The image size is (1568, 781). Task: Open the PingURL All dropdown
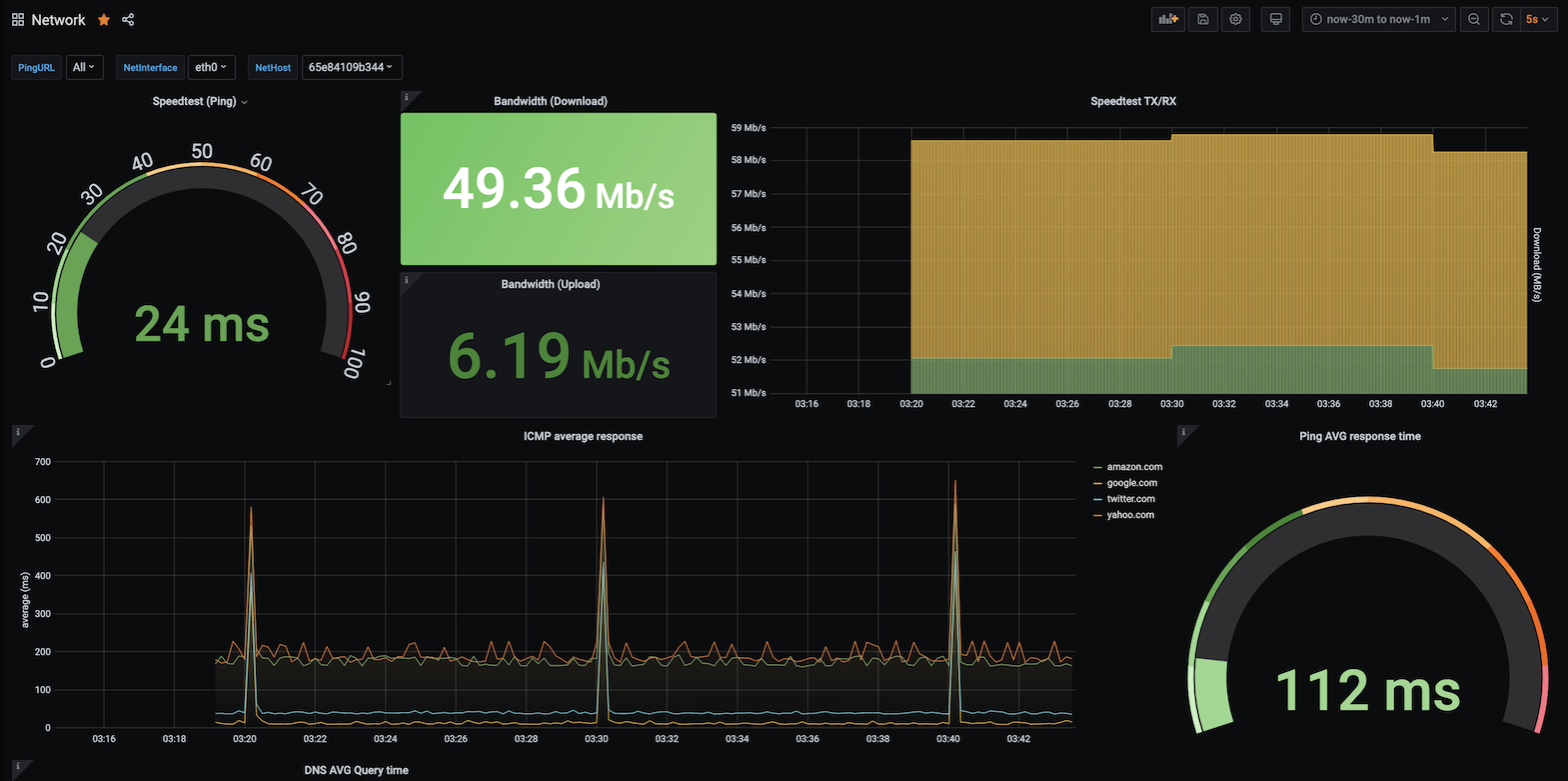pos(84,67)
